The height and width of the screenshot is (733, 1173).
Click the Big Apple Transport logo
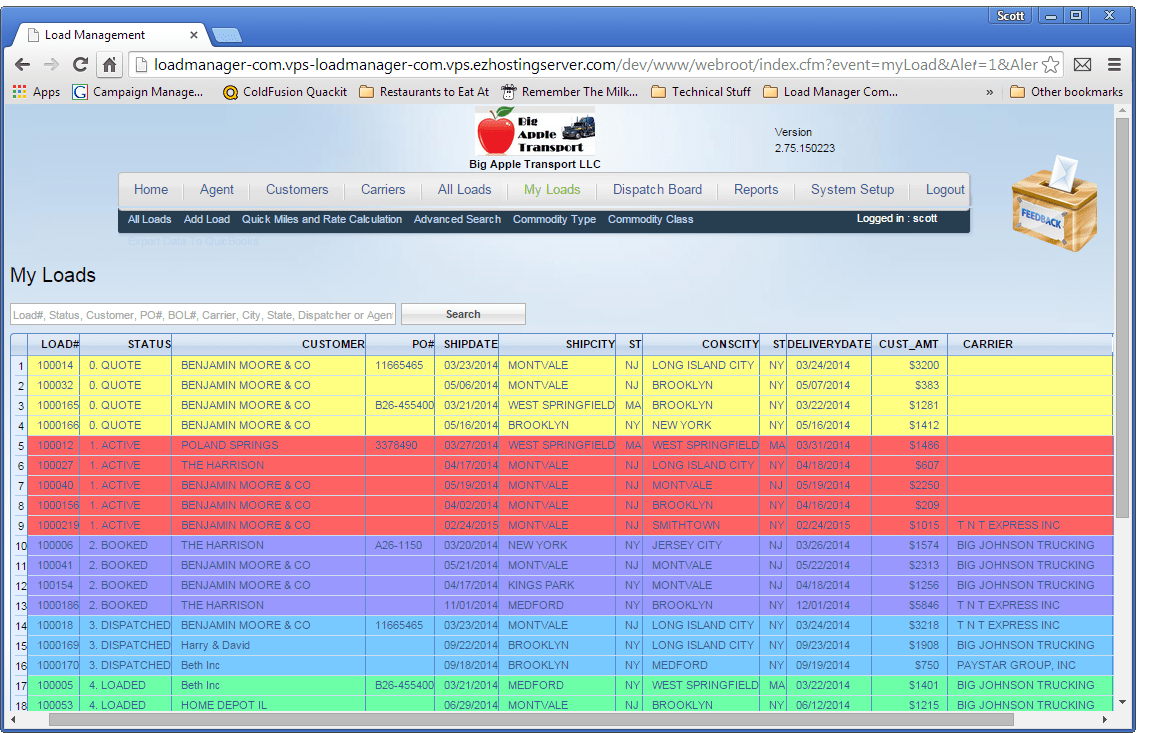click(535, 130)
